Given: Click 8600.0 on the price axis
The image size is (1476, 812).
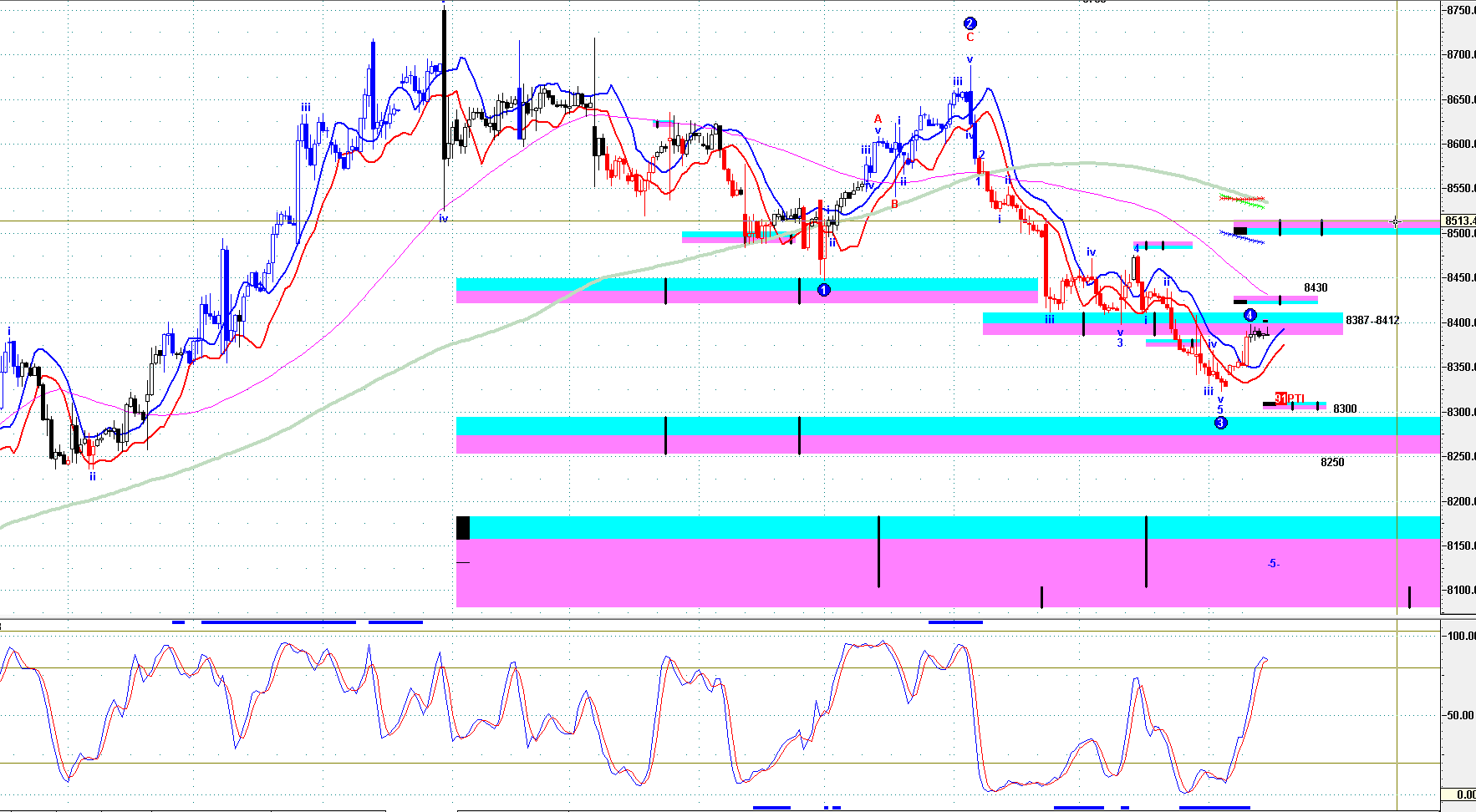Looking at the screenshot, I should coord(1461,144).
